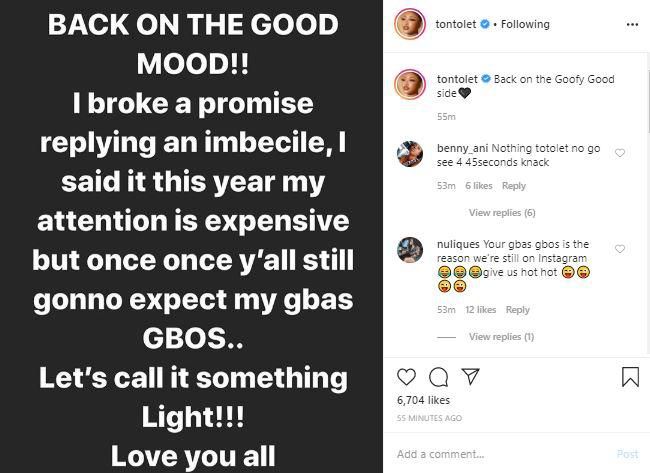Reply to nuliques' comment

517,310
